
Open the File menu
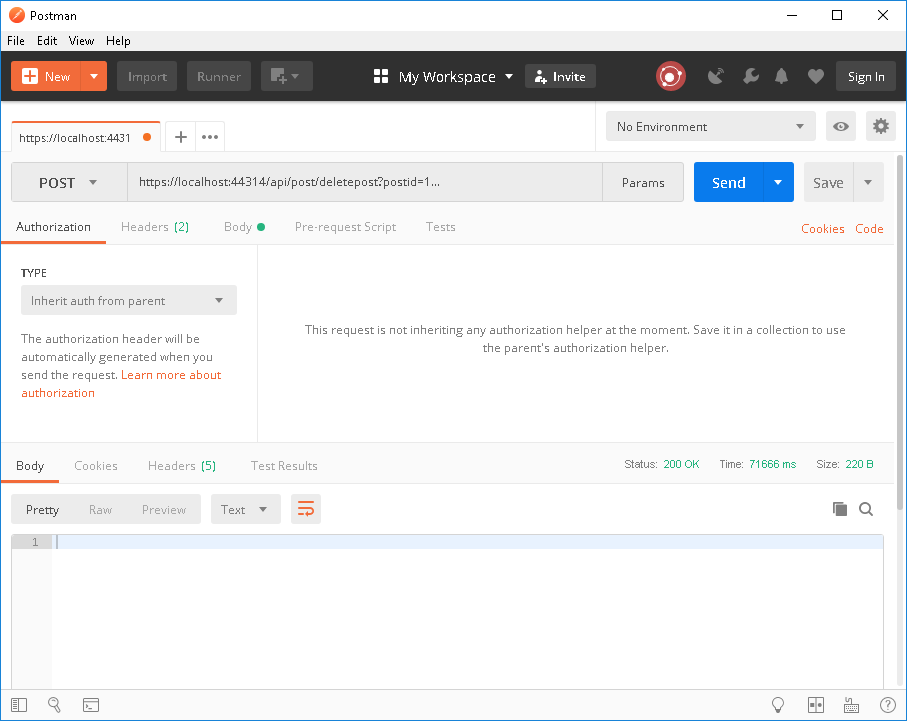[16, 41]
